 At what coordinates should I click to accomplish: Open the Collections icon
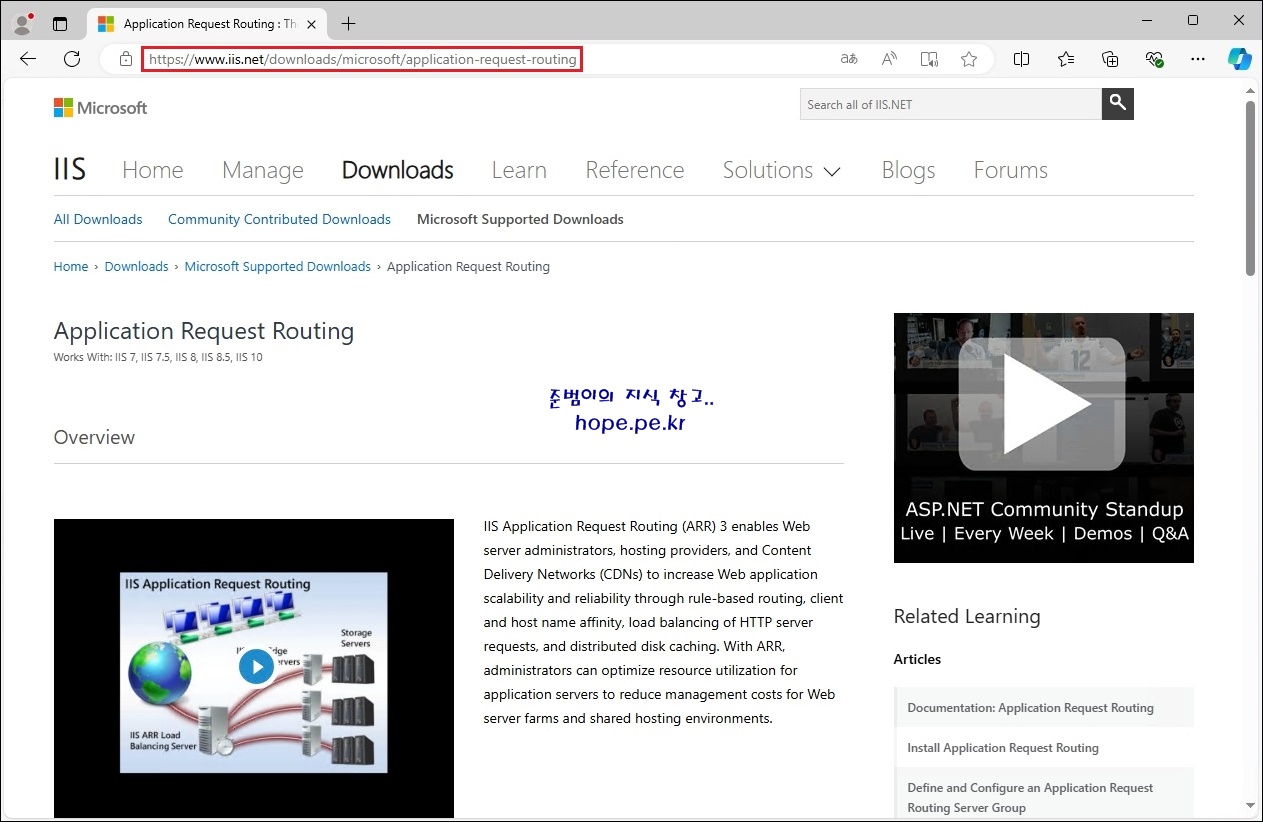pyautogui.click(x=1110, y=59)
